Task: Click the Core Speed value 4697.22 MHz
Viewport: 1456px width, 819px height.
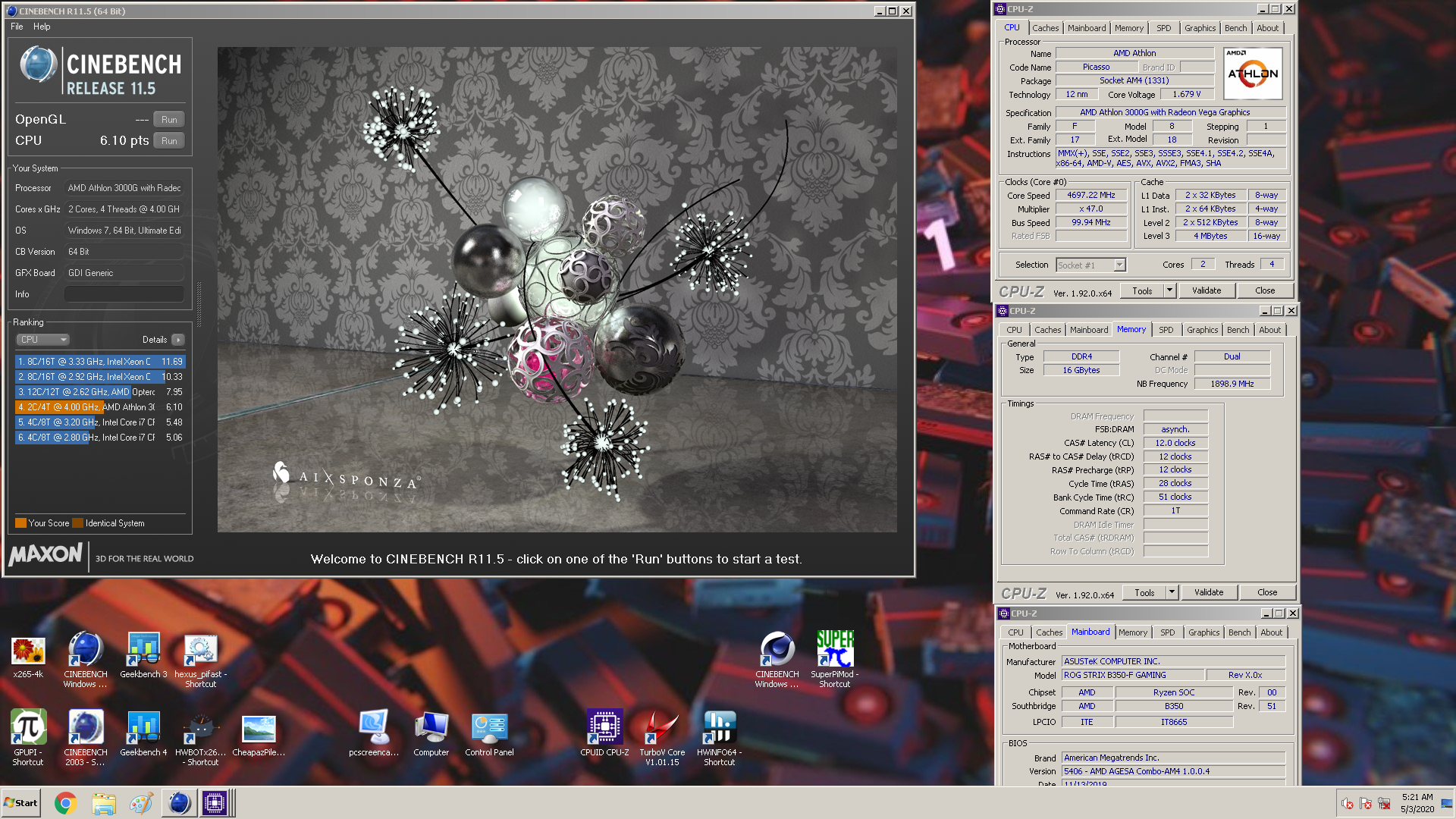Action: pyautogui.click(x=1090, y=195)
